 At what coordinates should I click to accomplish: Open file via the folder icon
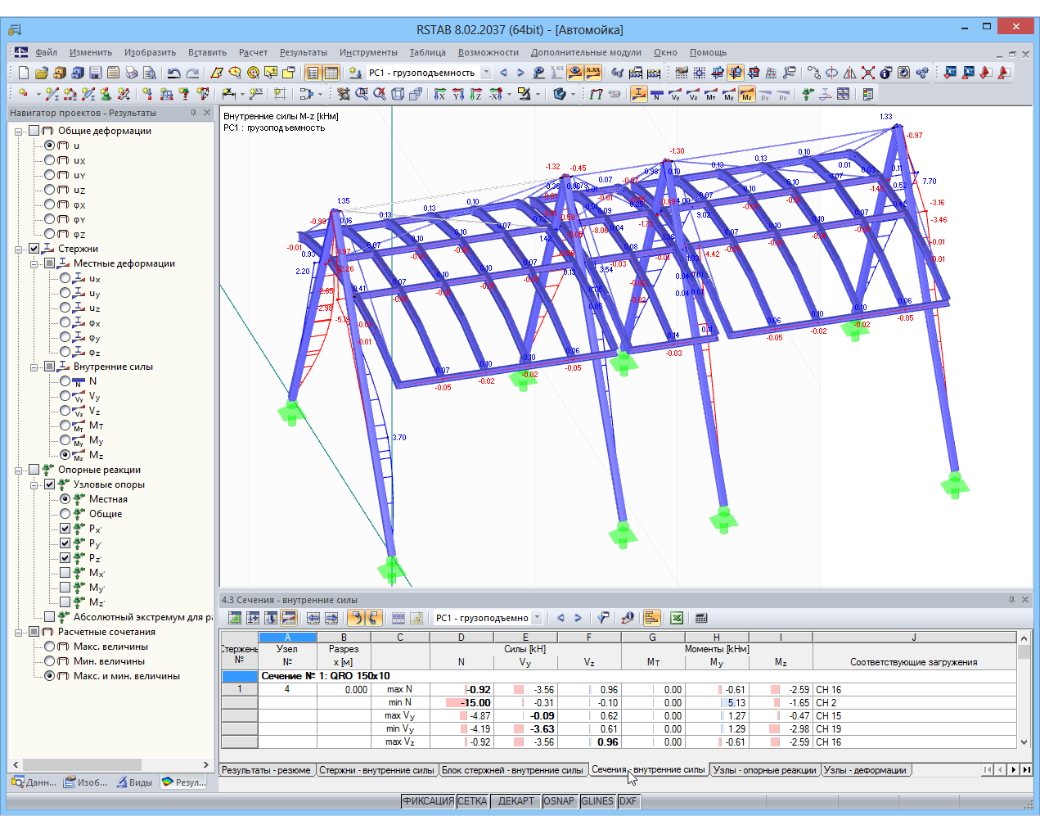41,72
